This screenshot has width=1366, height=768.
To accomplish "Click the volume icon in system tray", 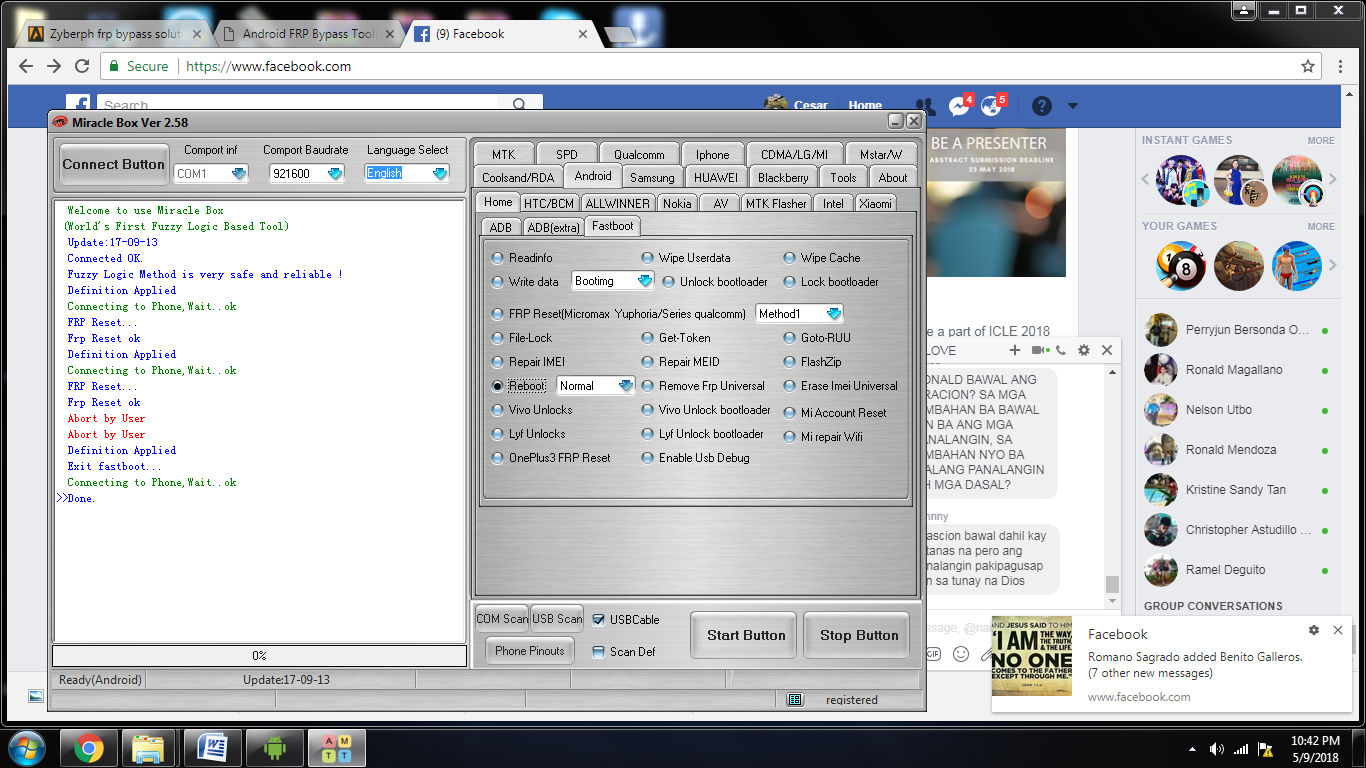I will [1216, 749].
